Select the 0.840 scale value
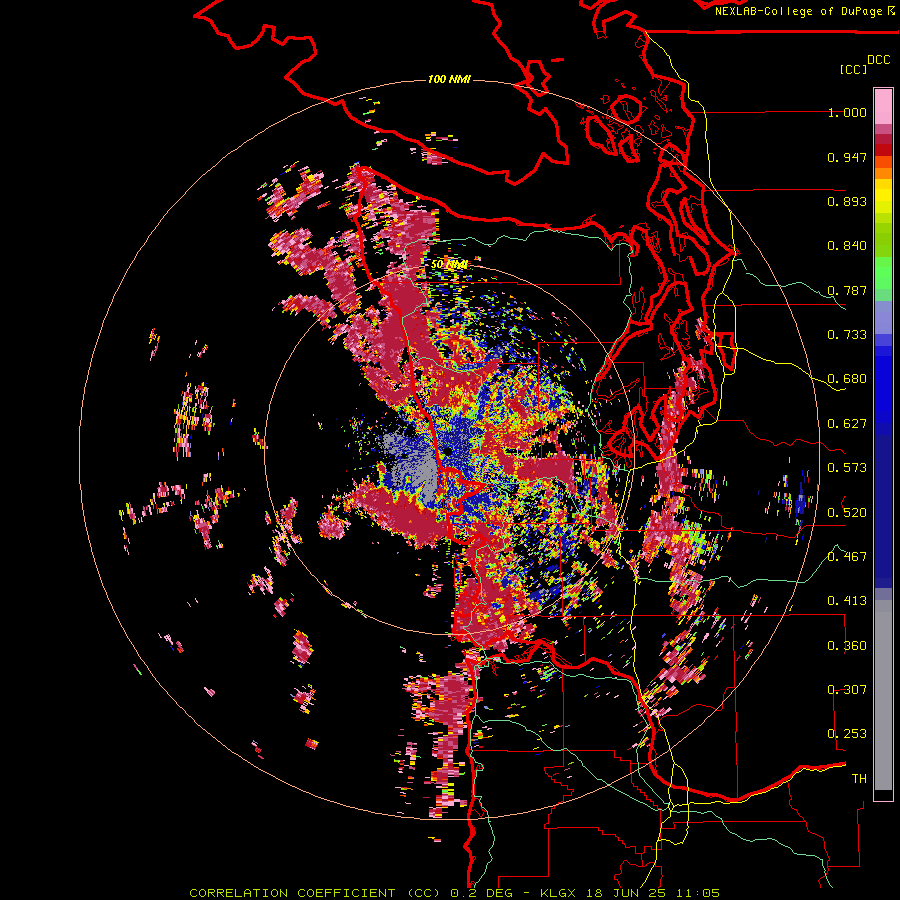 (x=847, y=246)
